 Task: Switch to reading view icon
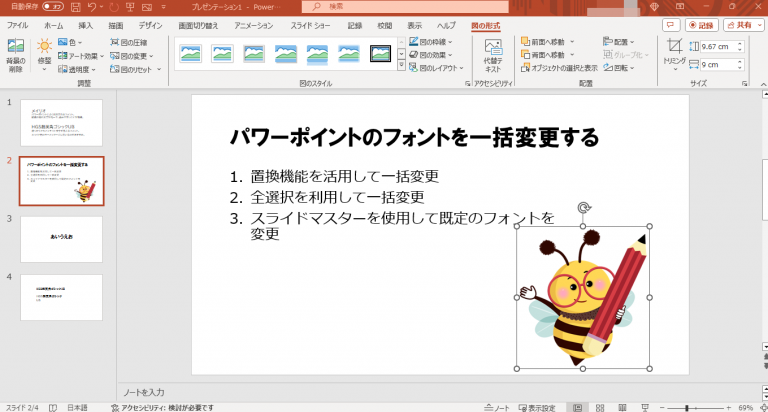point(623,408)
